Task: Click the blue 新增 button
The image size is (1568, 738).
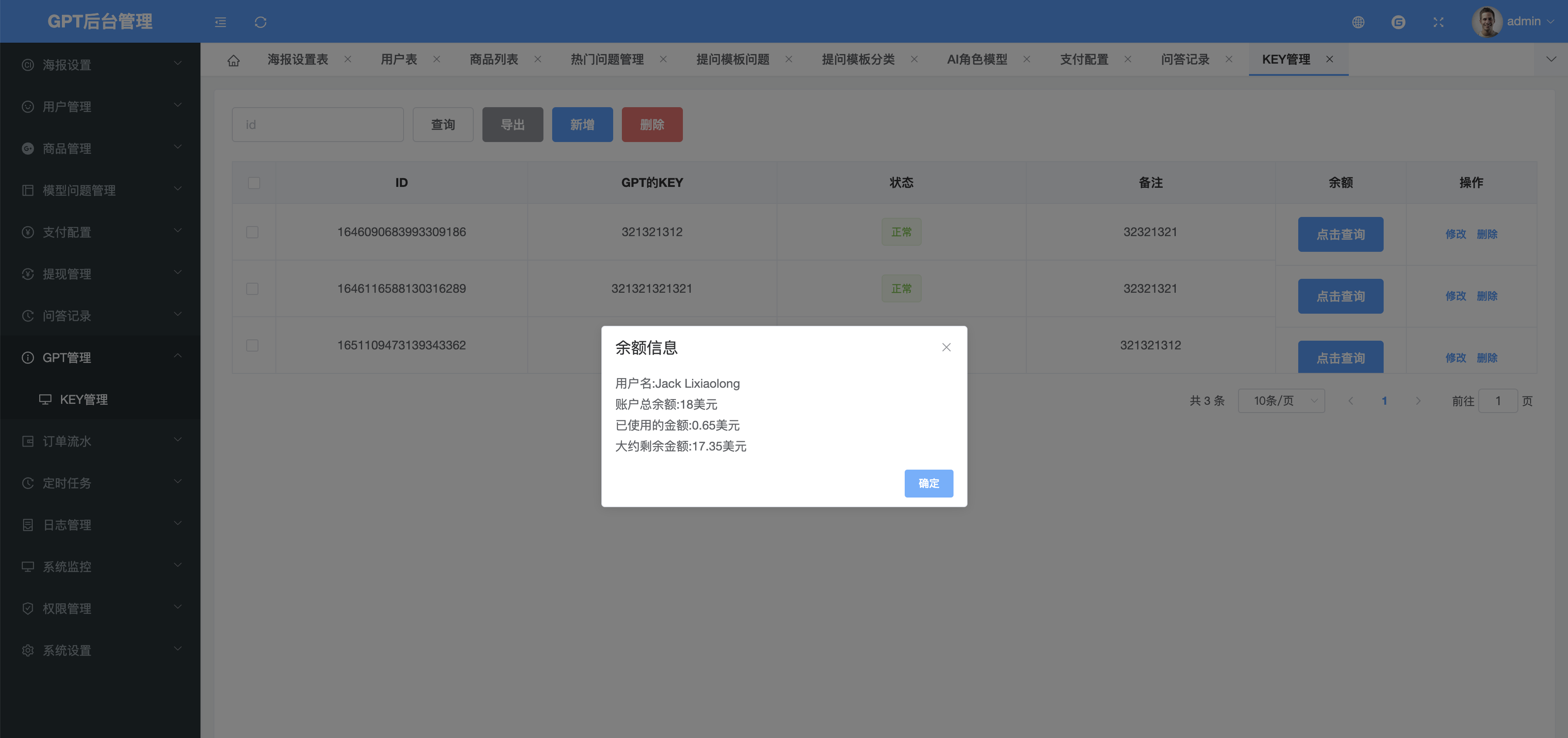Action: click(x=582, y=125)
